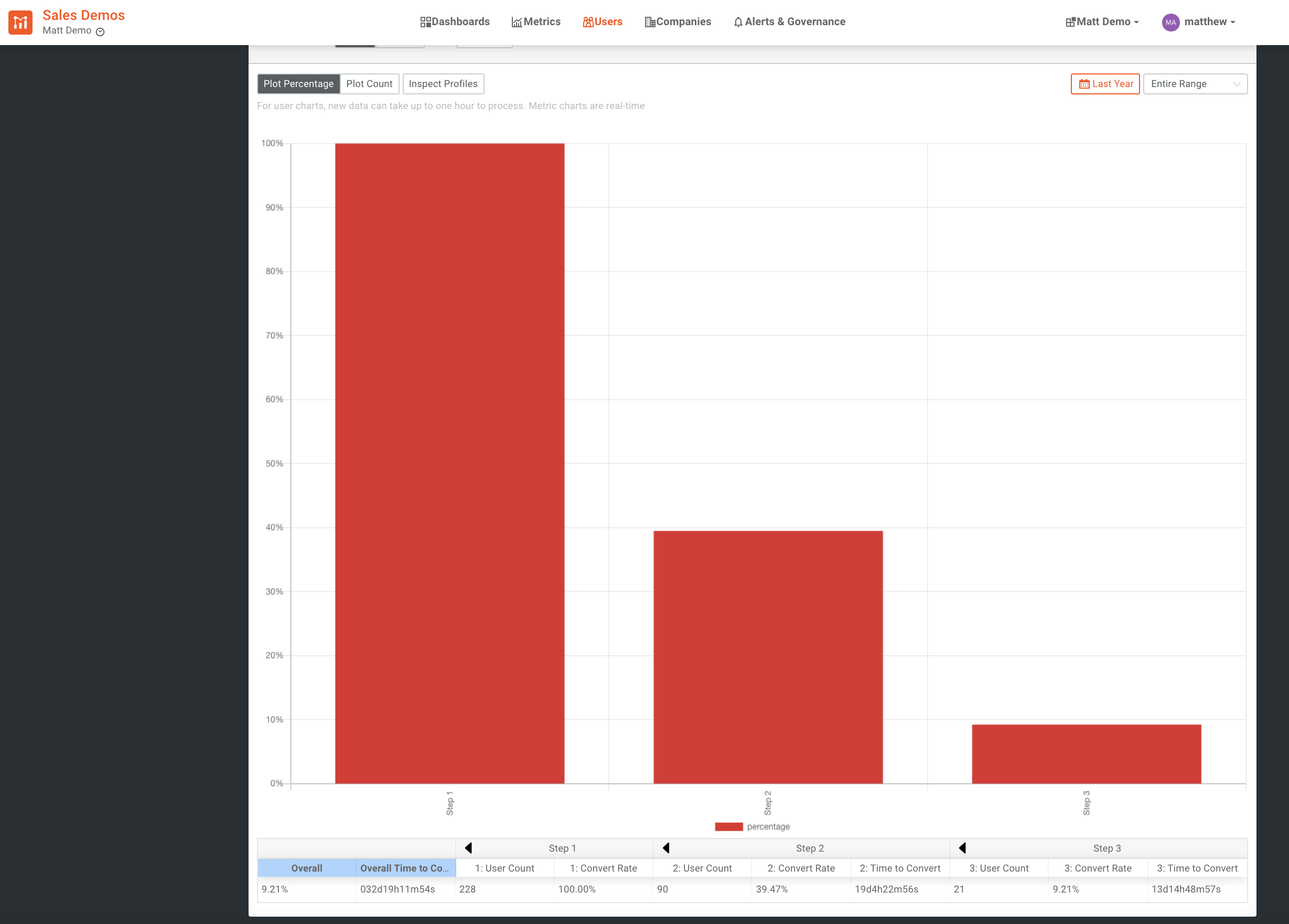Viewport: 1289px width, 924px height.
Task: Click the 19d4h22m56s cell
Action: click(x=900, y=889)
